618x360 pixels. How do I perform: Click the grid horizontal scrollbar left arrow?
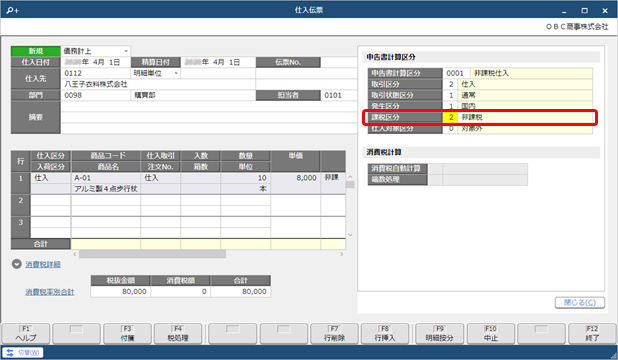tap(75, 254)
